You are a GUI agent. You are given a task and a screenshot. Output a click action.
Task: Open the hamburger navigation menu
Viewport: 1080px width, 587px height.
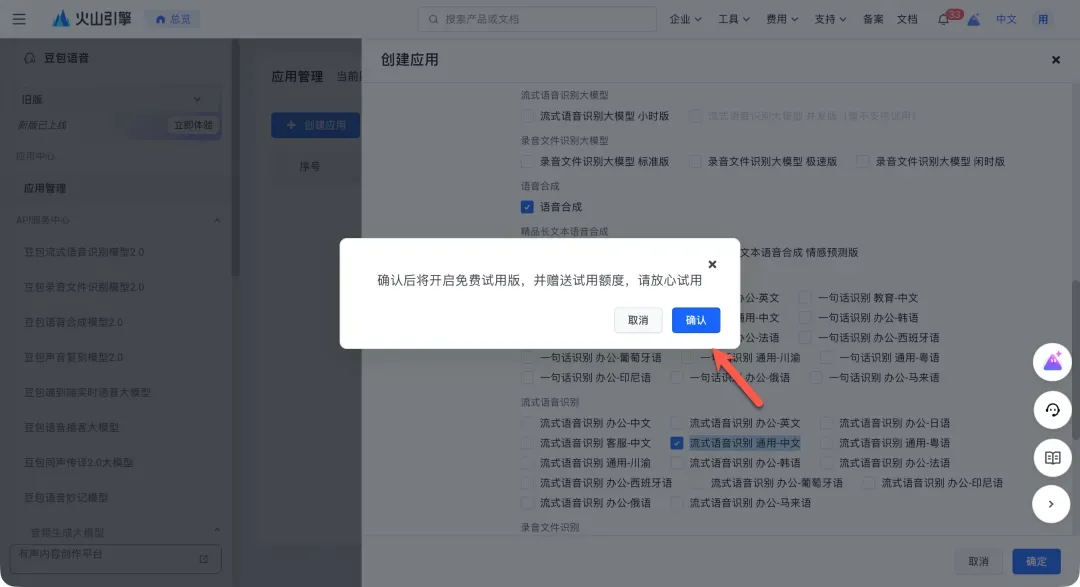pyautogui.click(x=19, y=19)
